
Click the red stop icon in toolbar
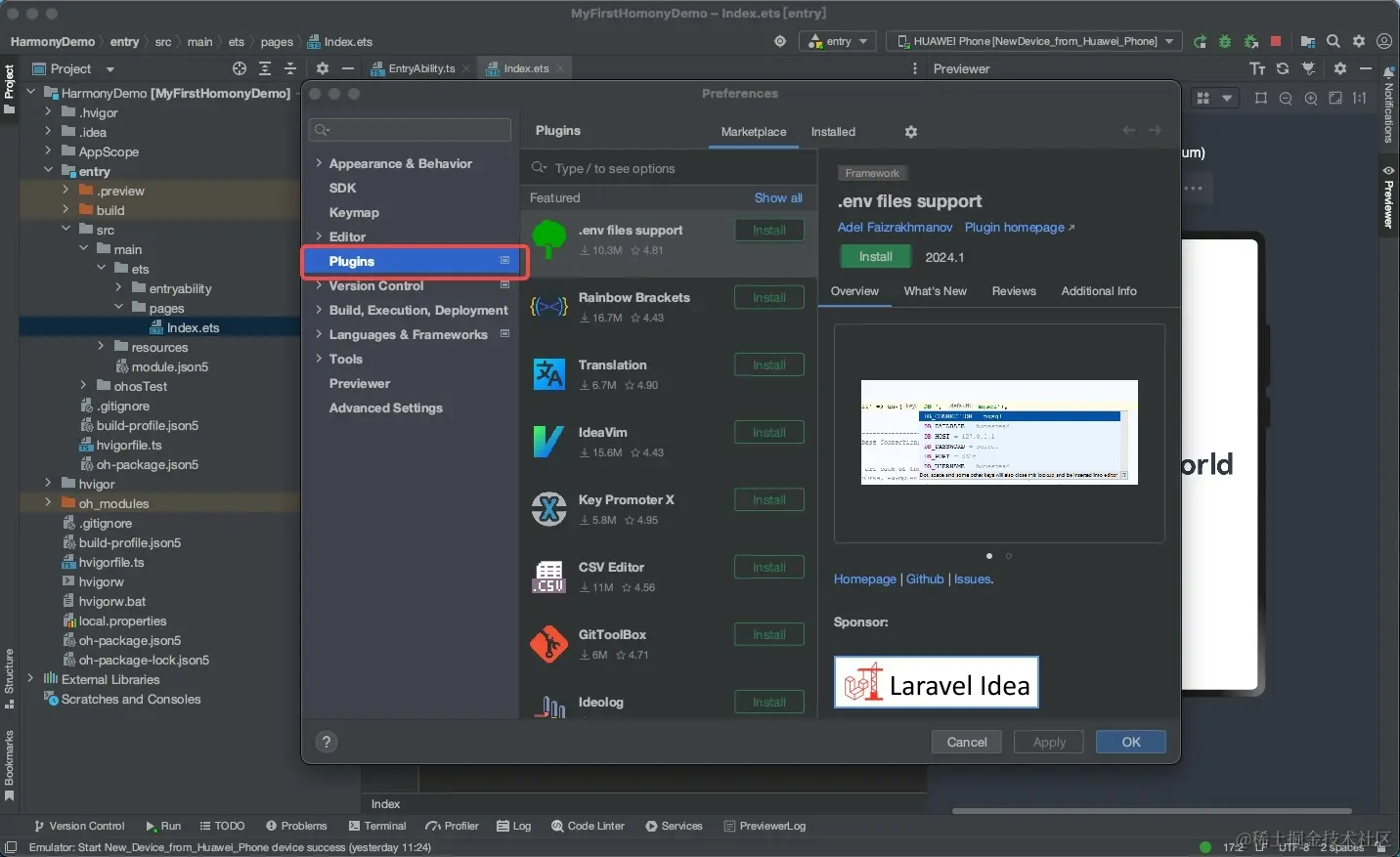pos(1276,42)
